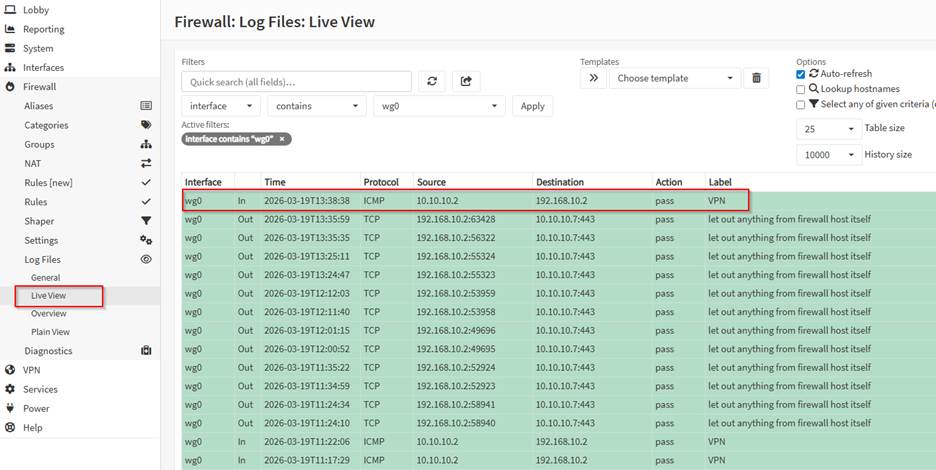Check 'Select any of given criteria' option
Screen dimensions: 936x470
click(x=800, y=104)
